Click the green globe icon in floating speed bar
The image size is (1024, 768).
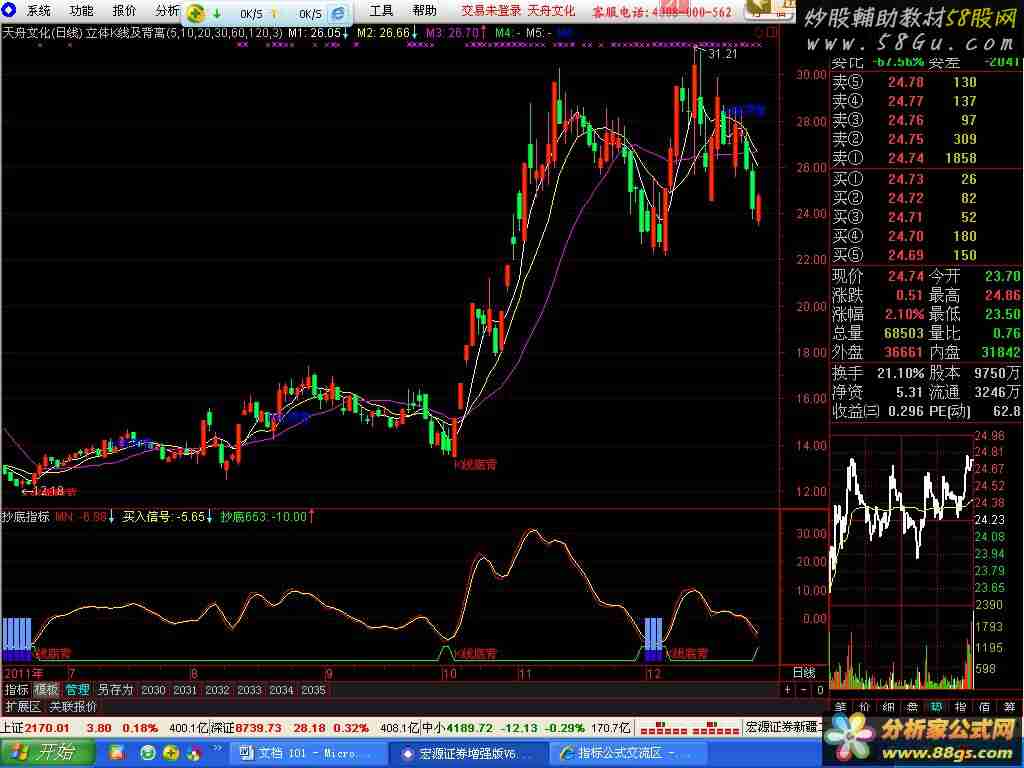(195, 12)
